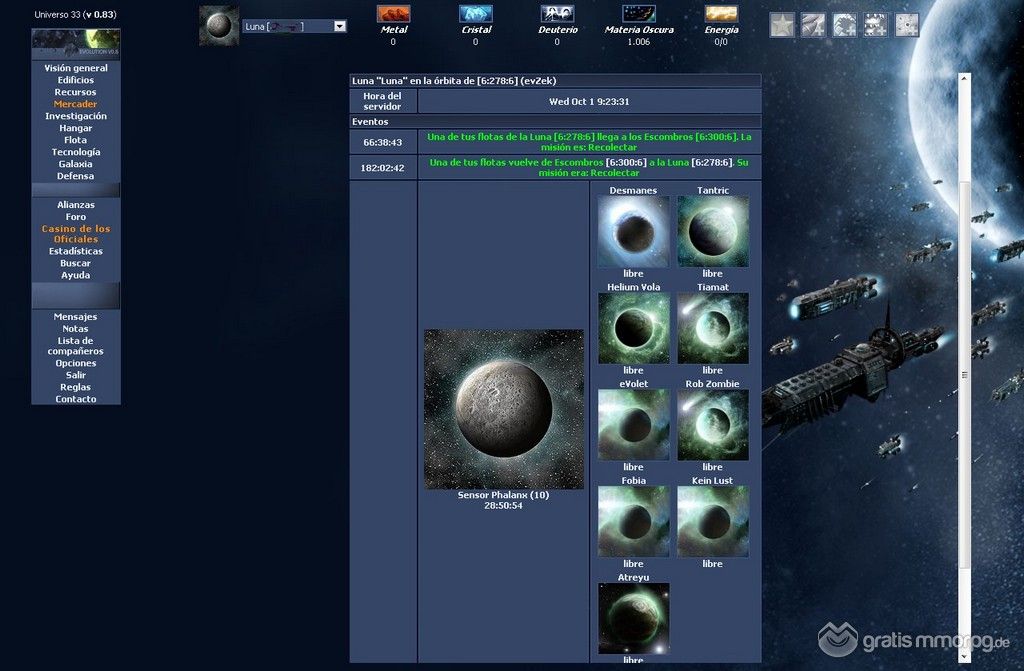The width and height of the screenshot is (1024, 671).
Task: Click the moon thumbnail beside planet selector
Action: pyautogui.click(x=219, y=26)
